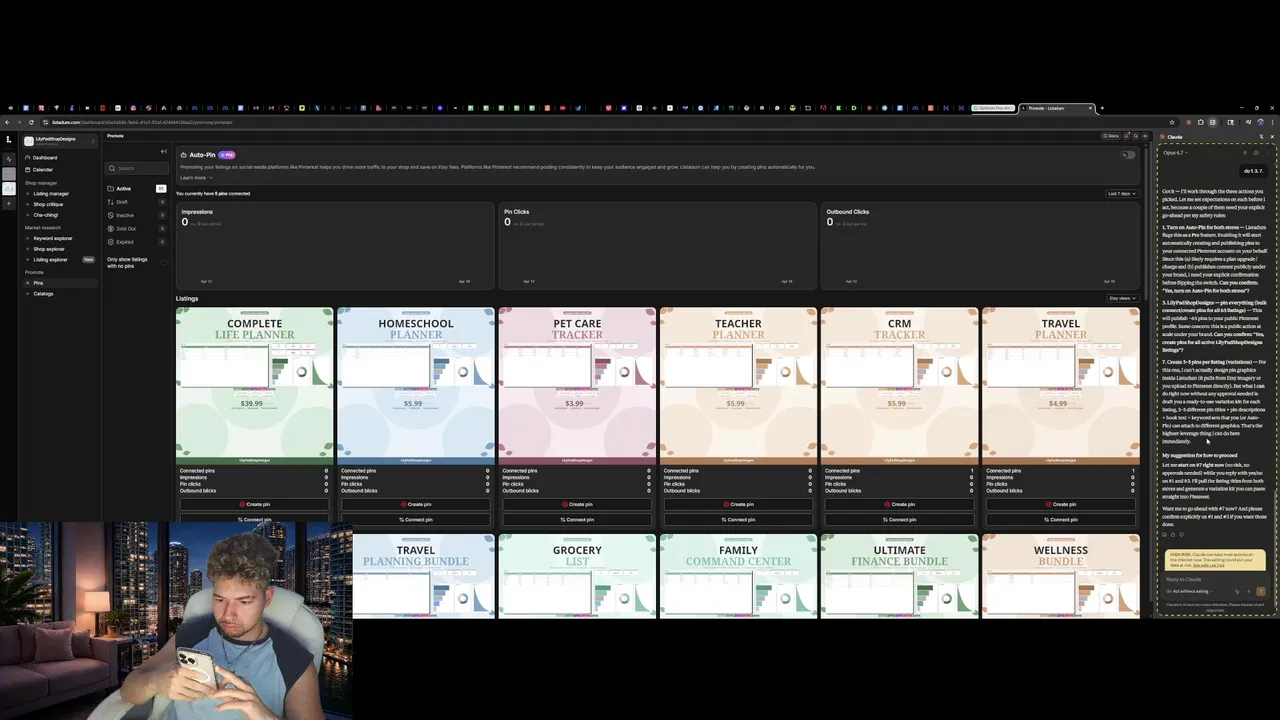1280x720 pixels.
Task: Close the Claude side panel
Action: click(x=1272, y=136)
